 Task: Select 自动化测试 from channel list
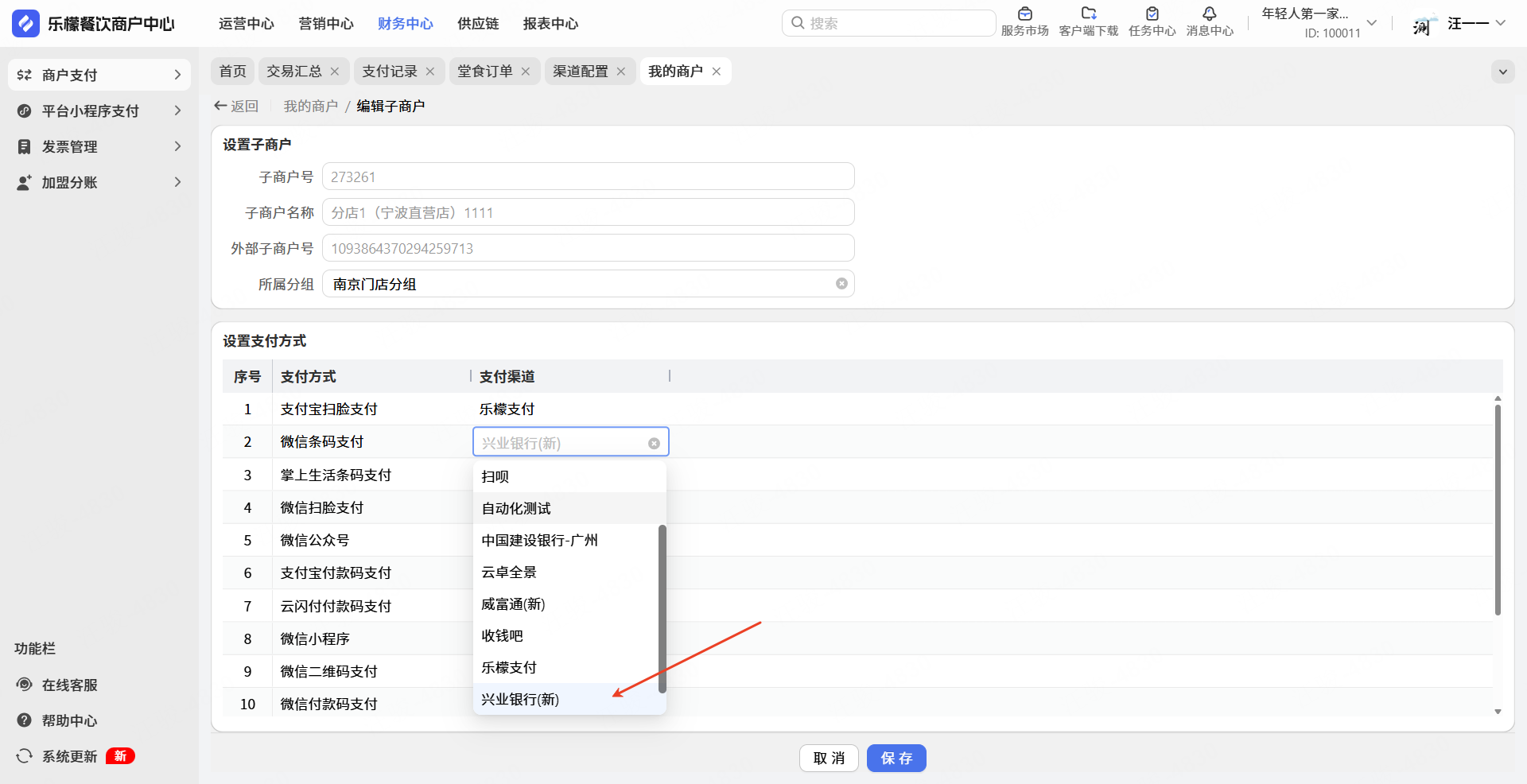pyautogui.click(x=569, y=508)
